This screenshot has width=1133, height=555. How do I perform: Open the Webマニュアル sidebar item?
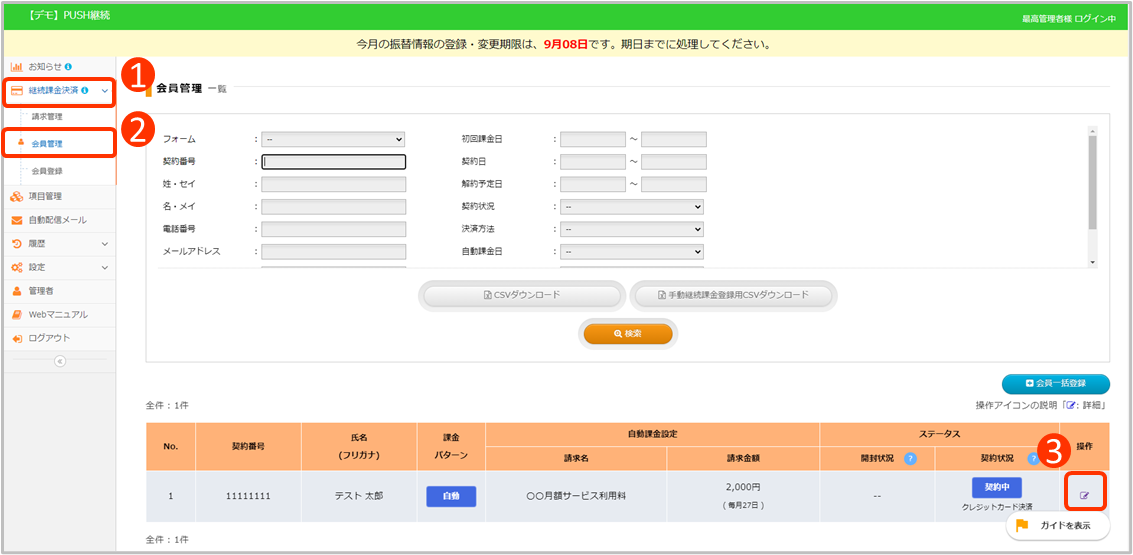[57, 315]
